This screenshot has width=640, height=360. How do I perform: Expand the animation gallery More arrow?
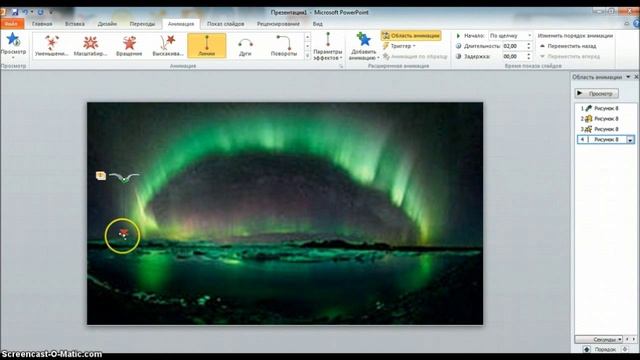click(x=307, y=55)
